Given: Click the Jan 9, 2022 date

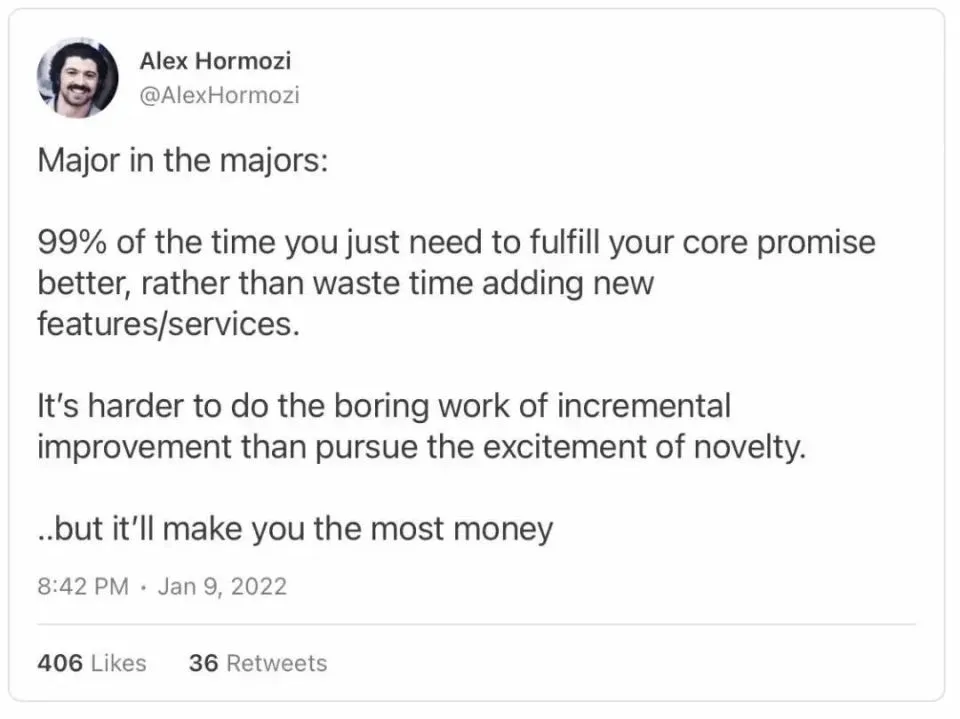Looking at the screenshot, I should pyautogui.click(x=222, y=586).
